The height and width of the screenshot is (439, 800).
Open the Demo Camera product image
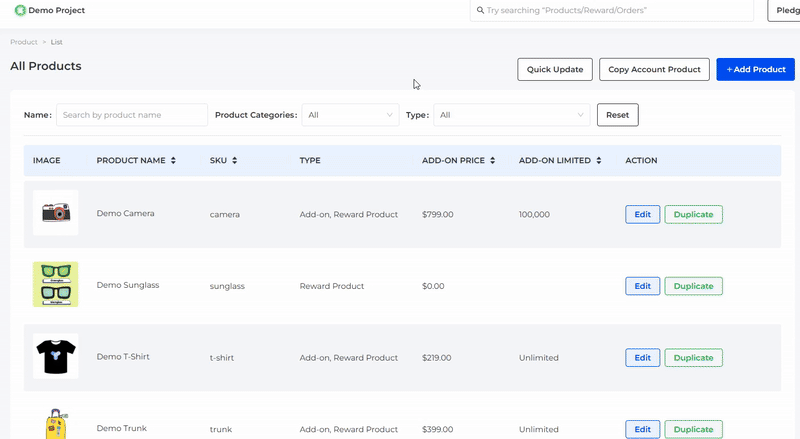55,213
